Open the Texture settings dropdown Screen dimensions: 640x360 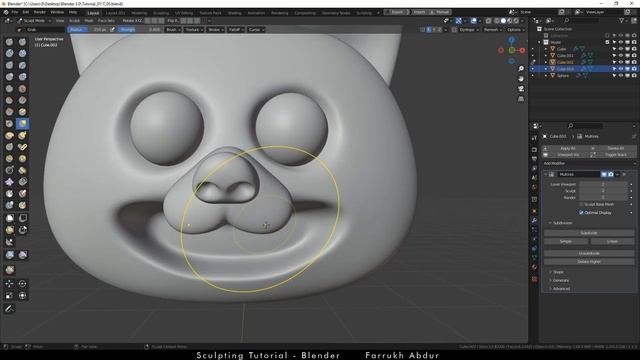coord(193,29)
